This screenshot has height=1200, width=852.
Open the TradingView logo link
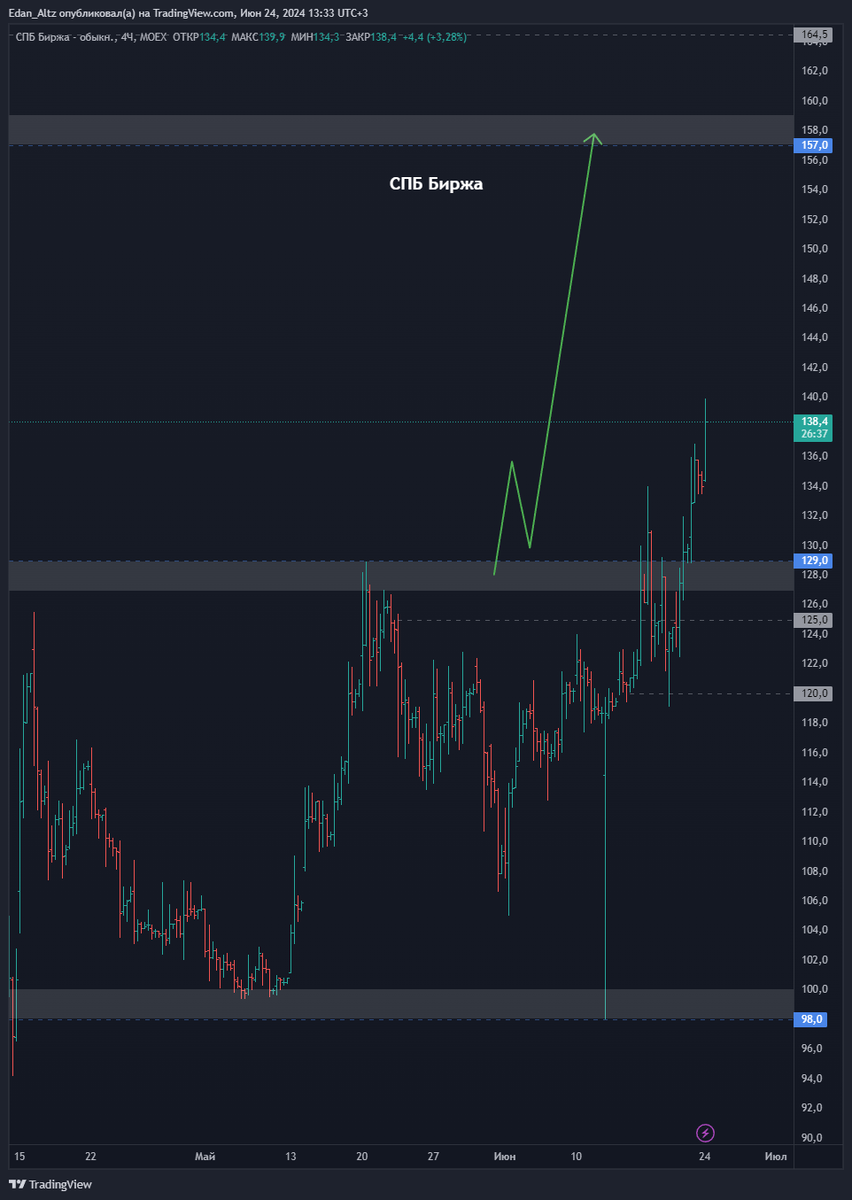[x=51, y=1184]
